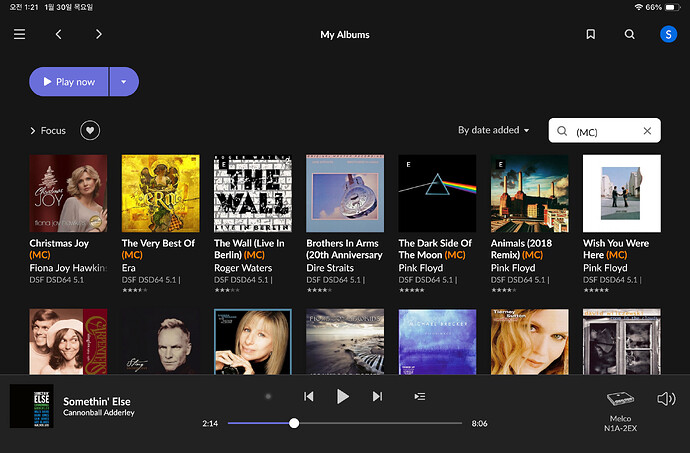690x453 pixels.
Task: Open the Barbra Streisand album cover
Action: point(253,342)
